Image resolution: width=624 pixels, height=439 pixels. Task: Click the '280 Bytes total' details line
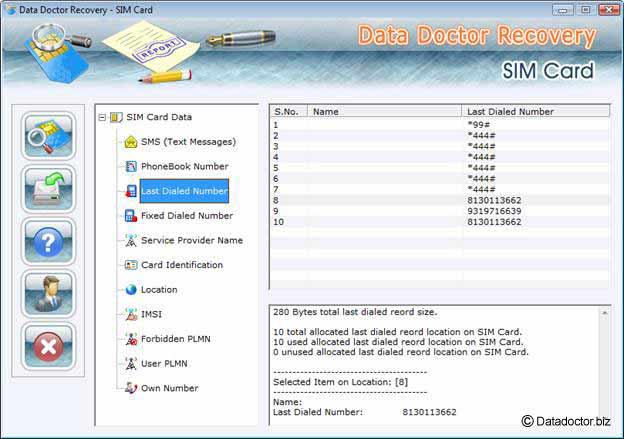click(355, 312)
